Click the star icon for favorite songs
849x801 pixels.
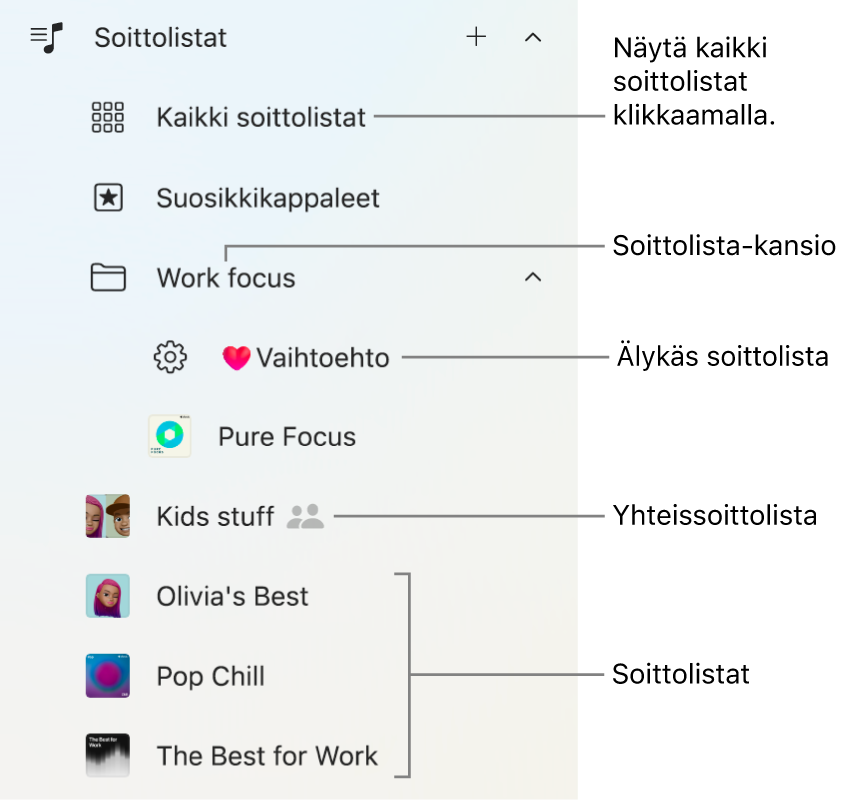coord(108,198)
